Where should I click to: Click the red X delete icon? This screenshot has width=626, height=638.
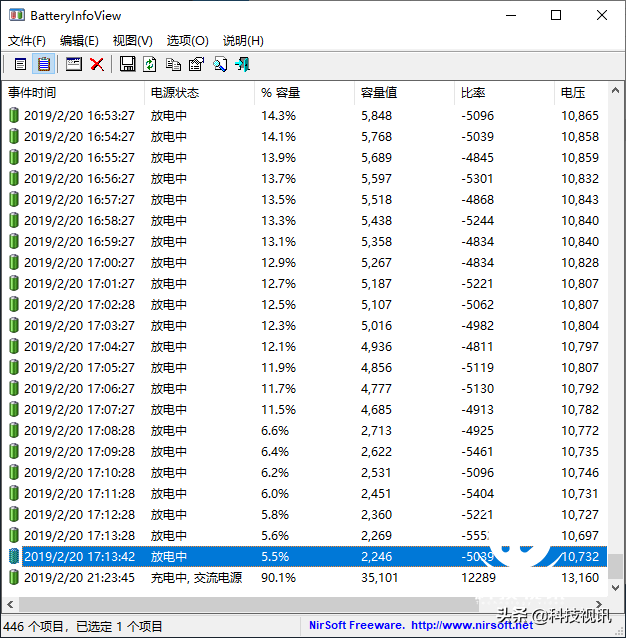[x=97, y=64]
